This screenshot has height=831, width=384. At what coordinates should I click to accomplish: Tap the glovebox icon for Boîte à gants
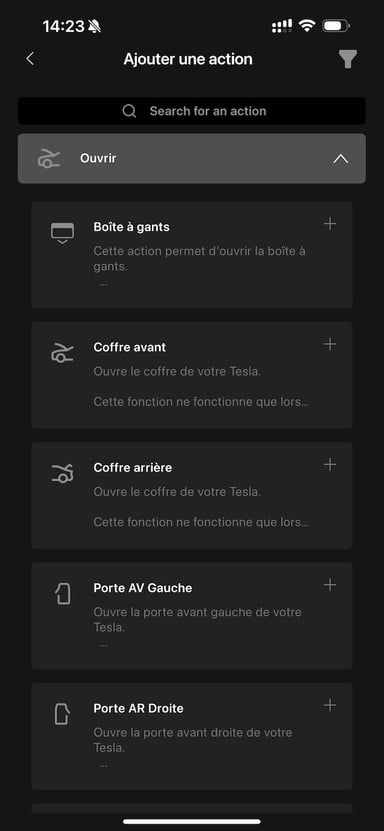coord(62,234)
